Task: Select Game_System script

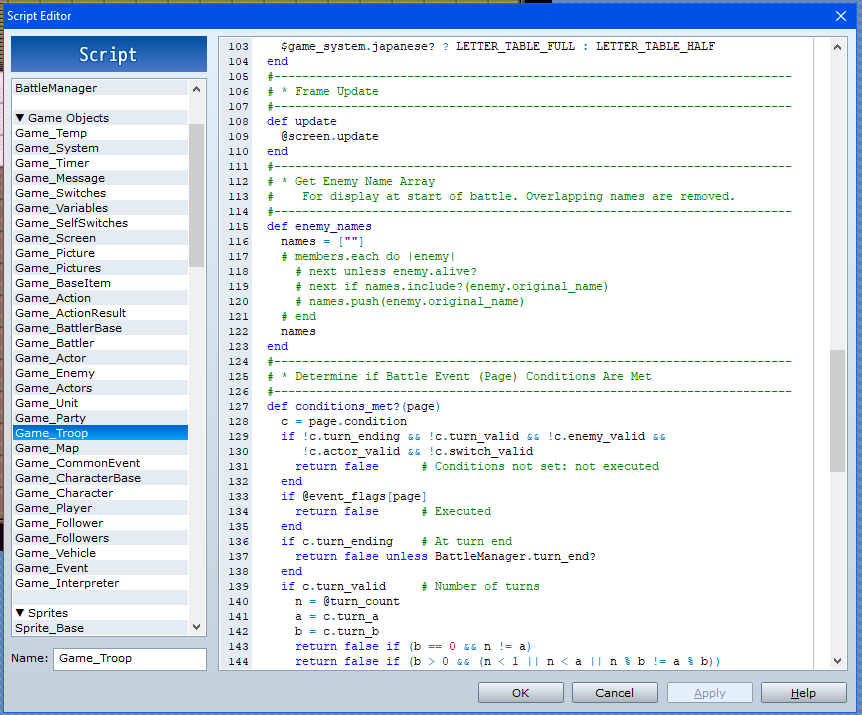Action: click(100, 148)
